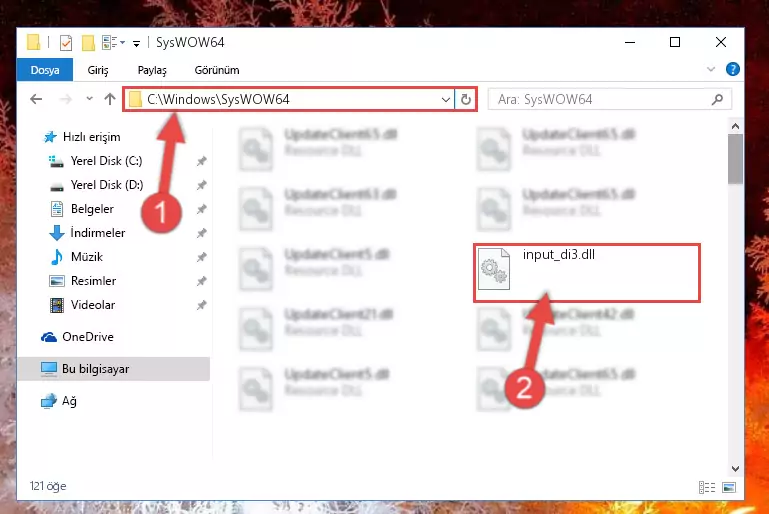
Task: Switch to the Paylaş ribbon tab
Action: [152, 70]
